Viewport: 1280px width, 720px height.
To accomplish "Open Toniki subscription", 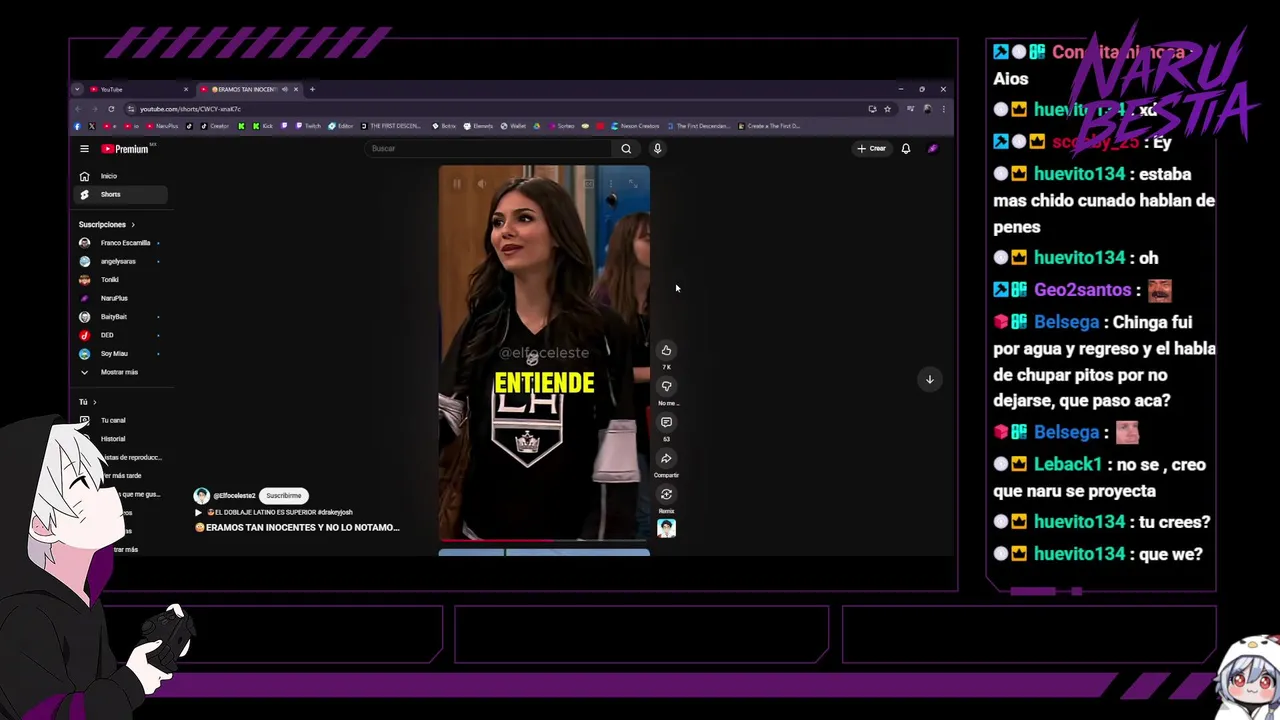I will [120, 280].
